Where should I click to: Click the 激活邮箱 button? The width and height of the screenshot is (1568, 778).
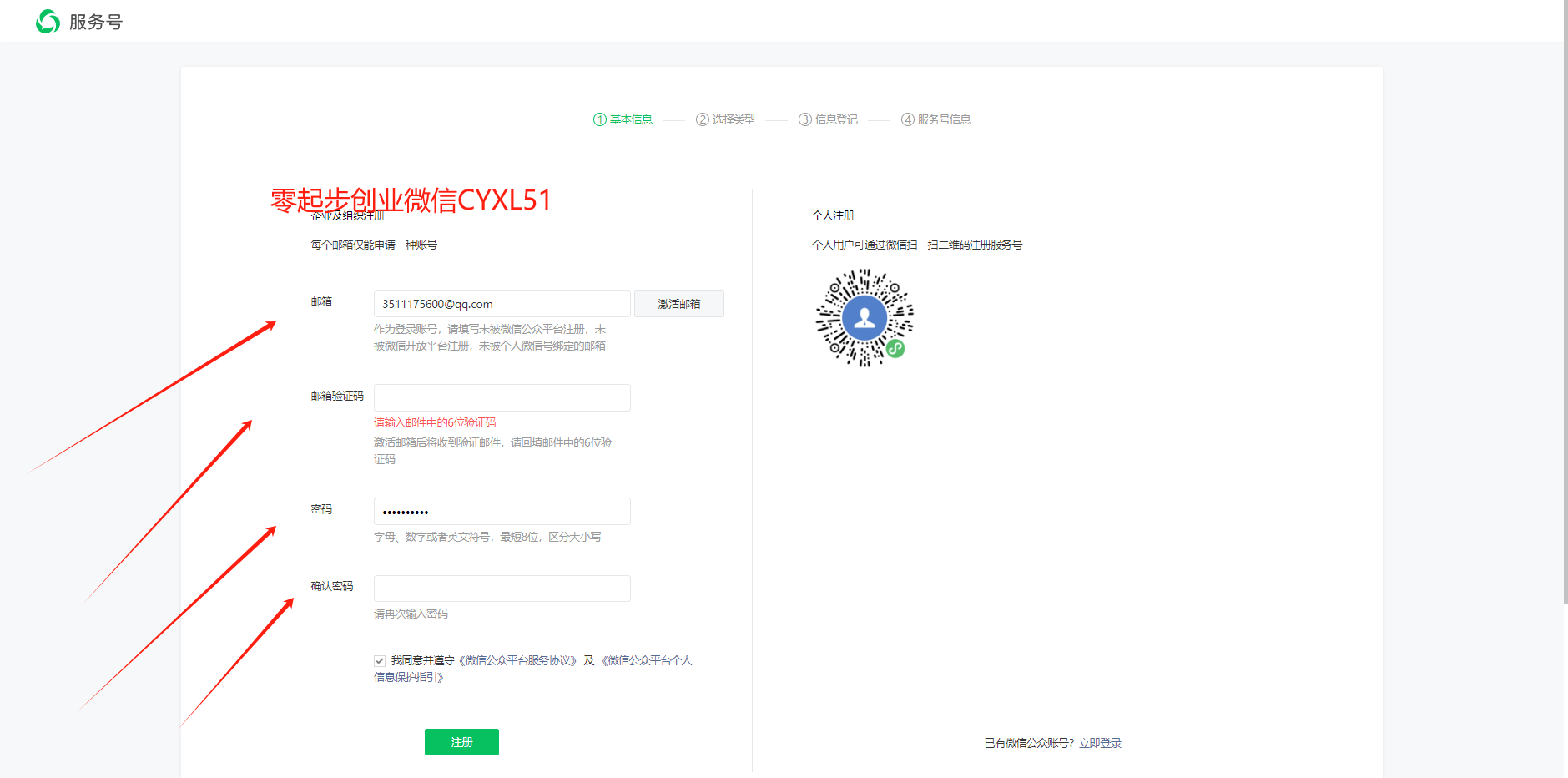(678, 304)
